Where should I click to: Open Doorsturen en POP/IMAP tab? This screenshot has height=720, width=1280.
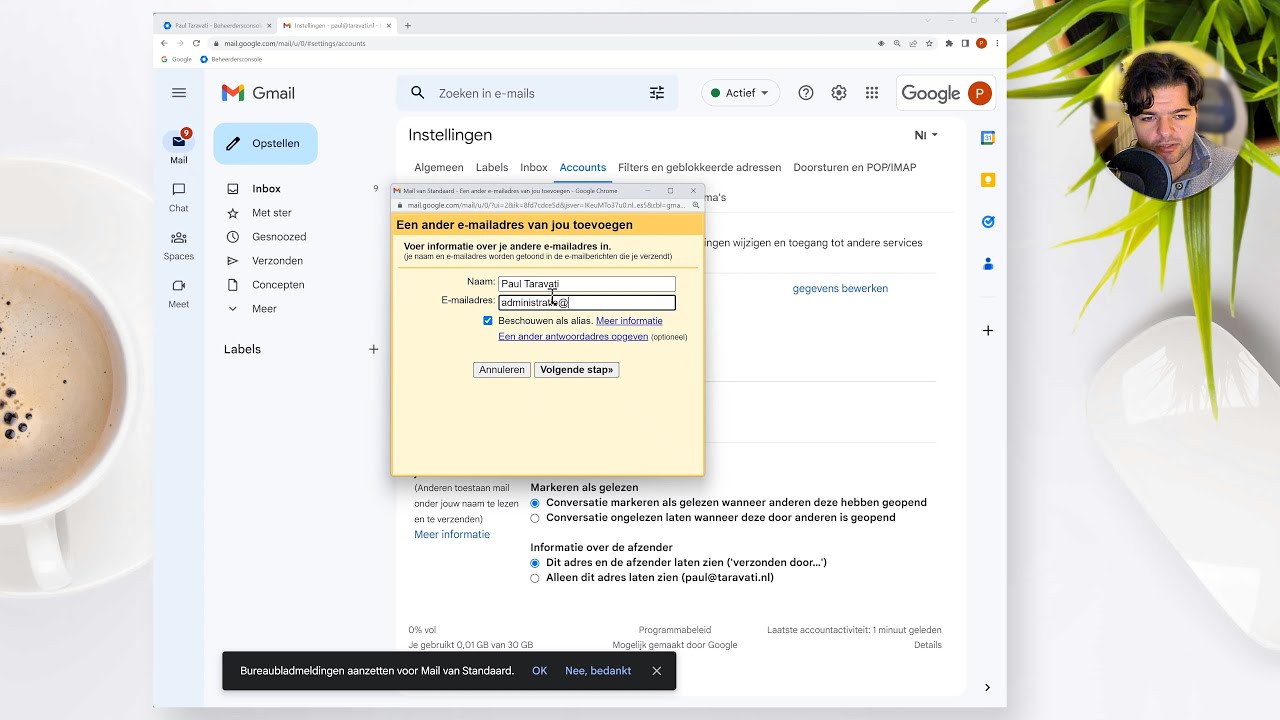855,167
